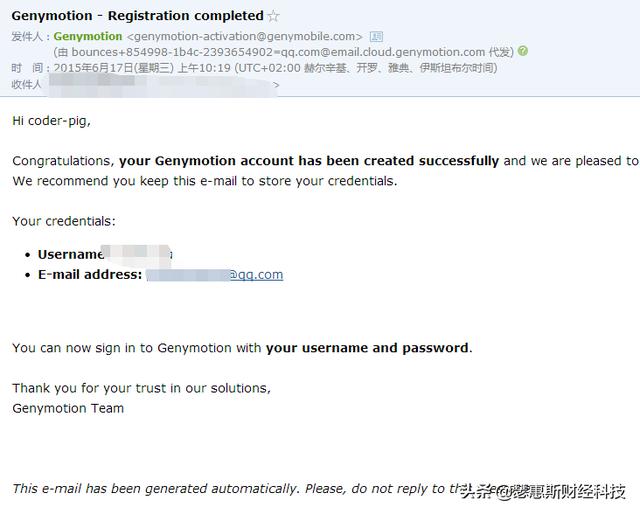
Task: Click the Username bullet label
Action: [70, 254]
